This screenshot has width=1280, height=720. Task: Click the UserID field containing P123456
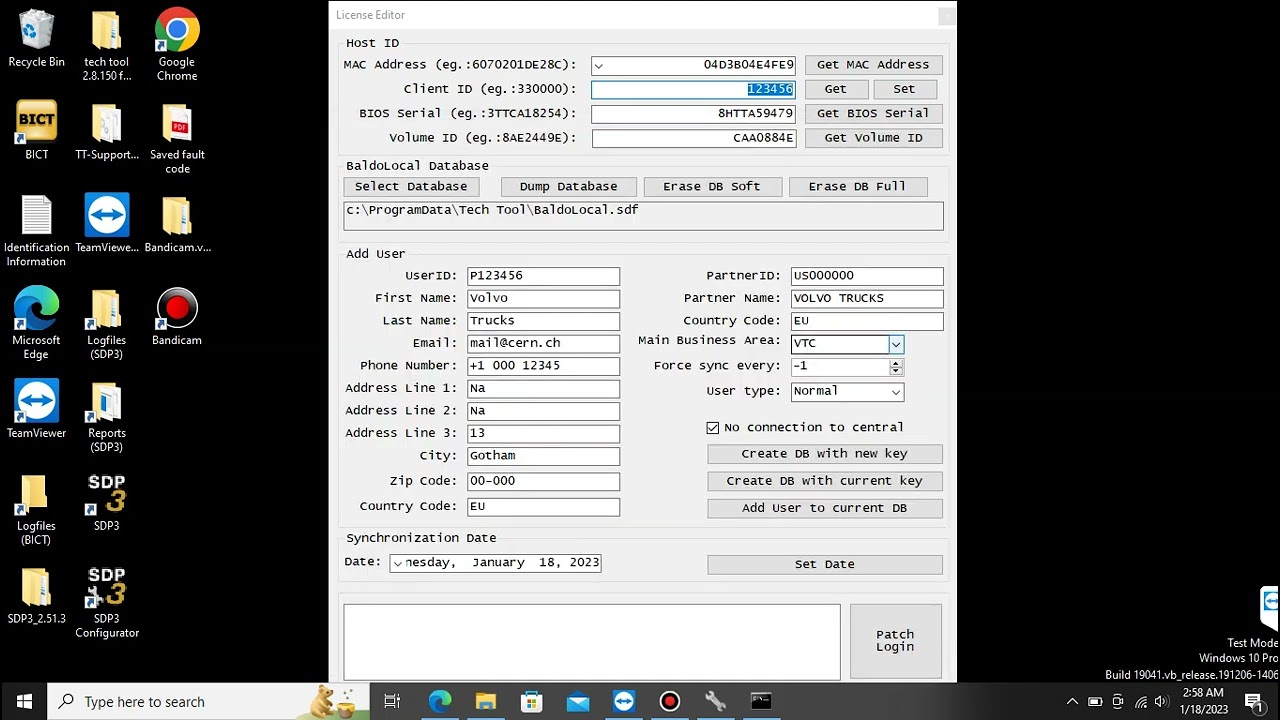(543, 276)
